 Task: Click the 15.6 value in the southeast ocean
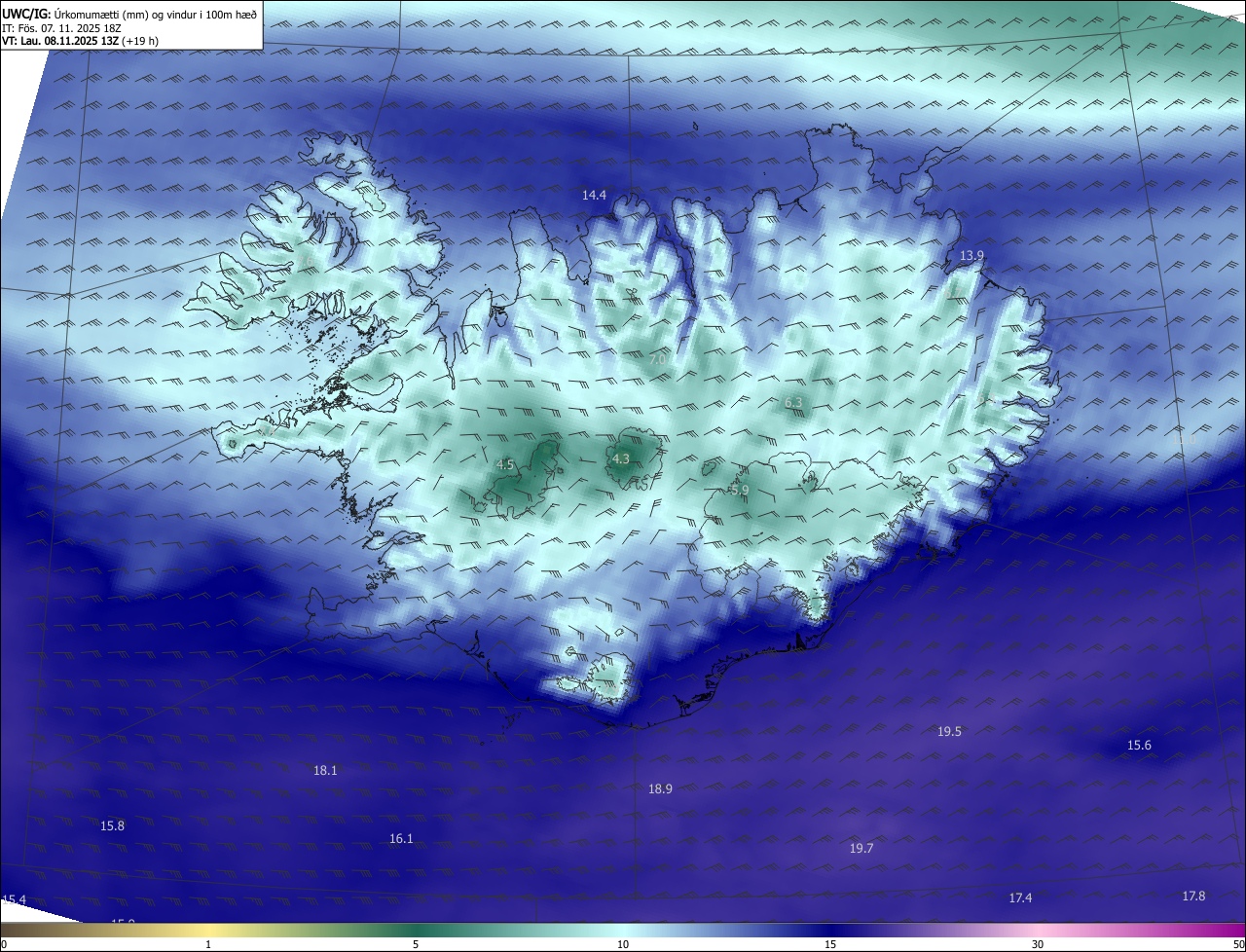1139,746
